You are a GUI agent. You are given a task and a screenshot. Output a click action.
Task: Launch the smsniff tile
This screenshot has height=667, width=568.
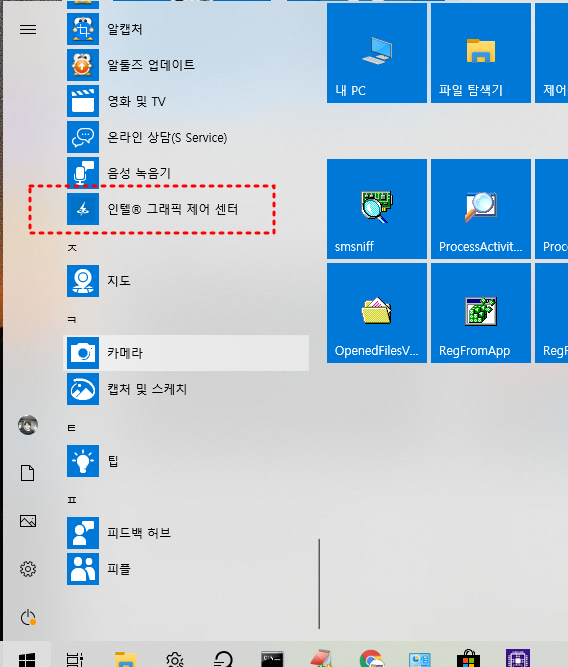377,209
